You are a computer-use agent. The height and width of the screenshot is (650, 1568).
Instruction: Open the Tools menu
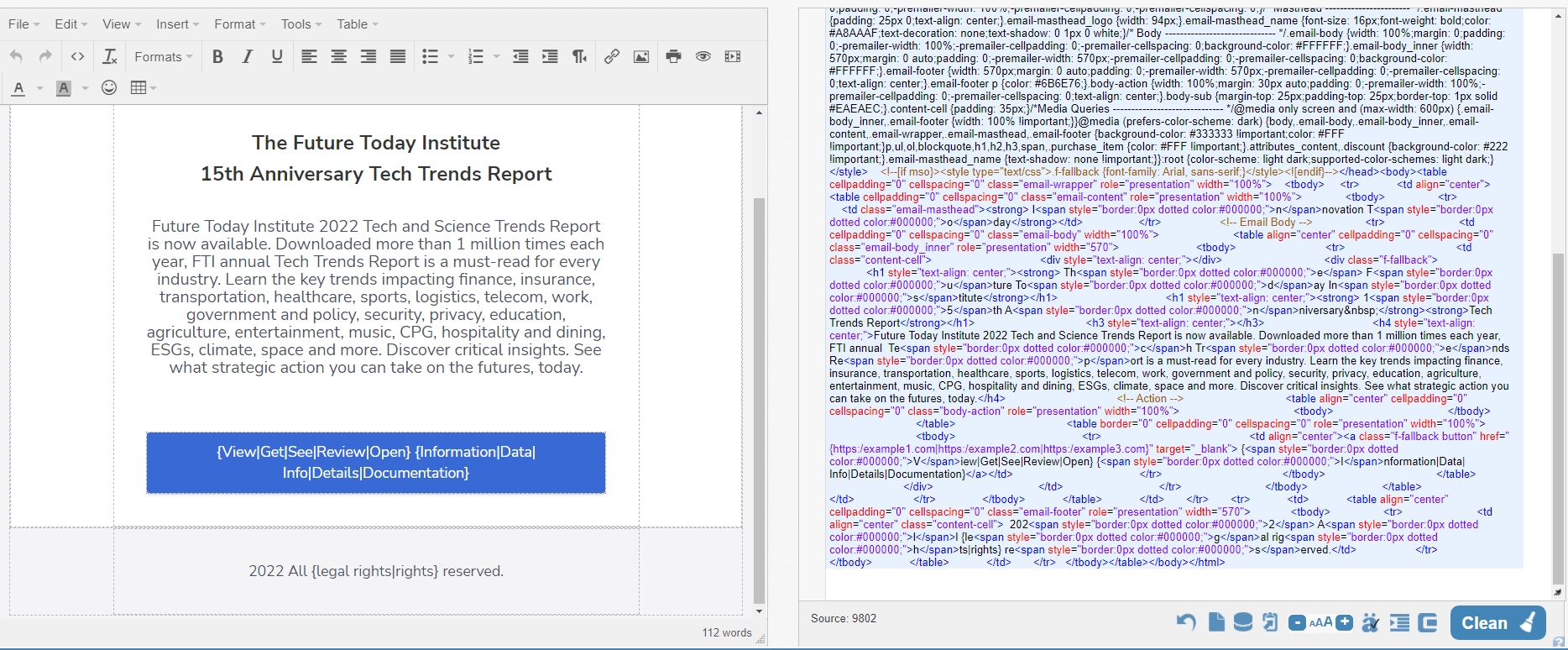301,24
